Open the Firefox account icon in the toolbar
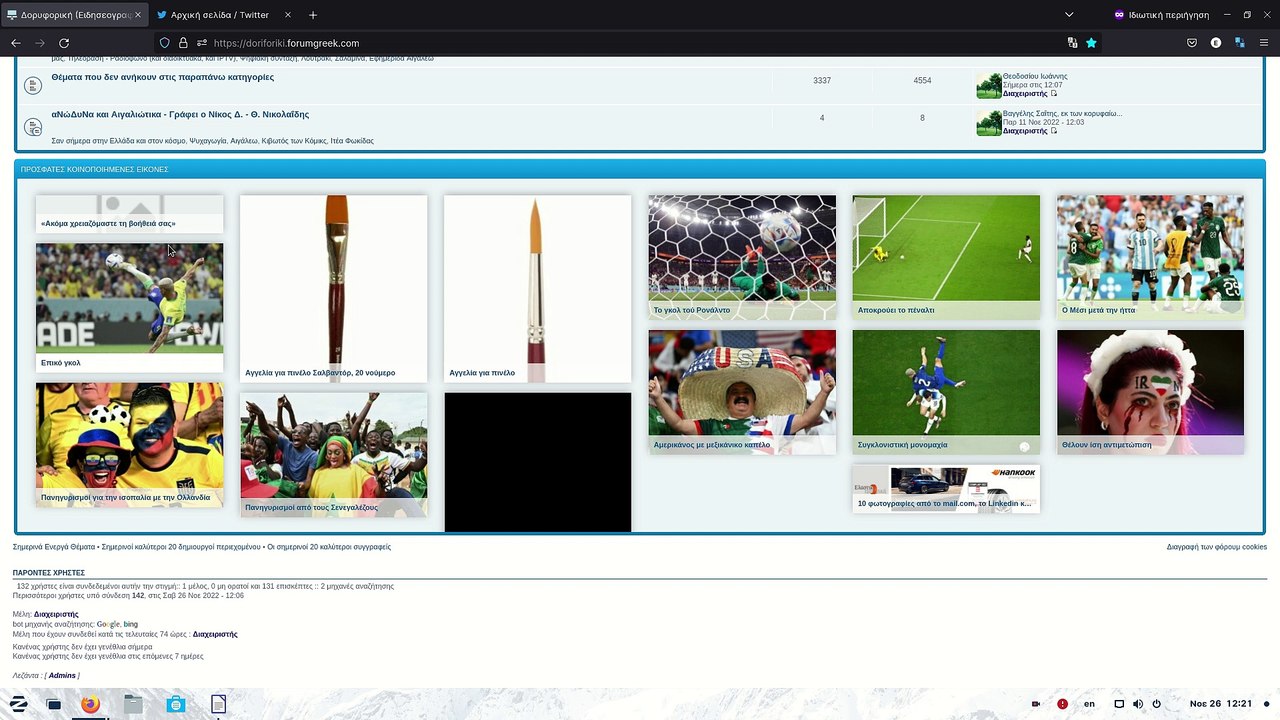Image resolution: width=1280 pixels, height=720 pixels. (x=1216, y=43)
